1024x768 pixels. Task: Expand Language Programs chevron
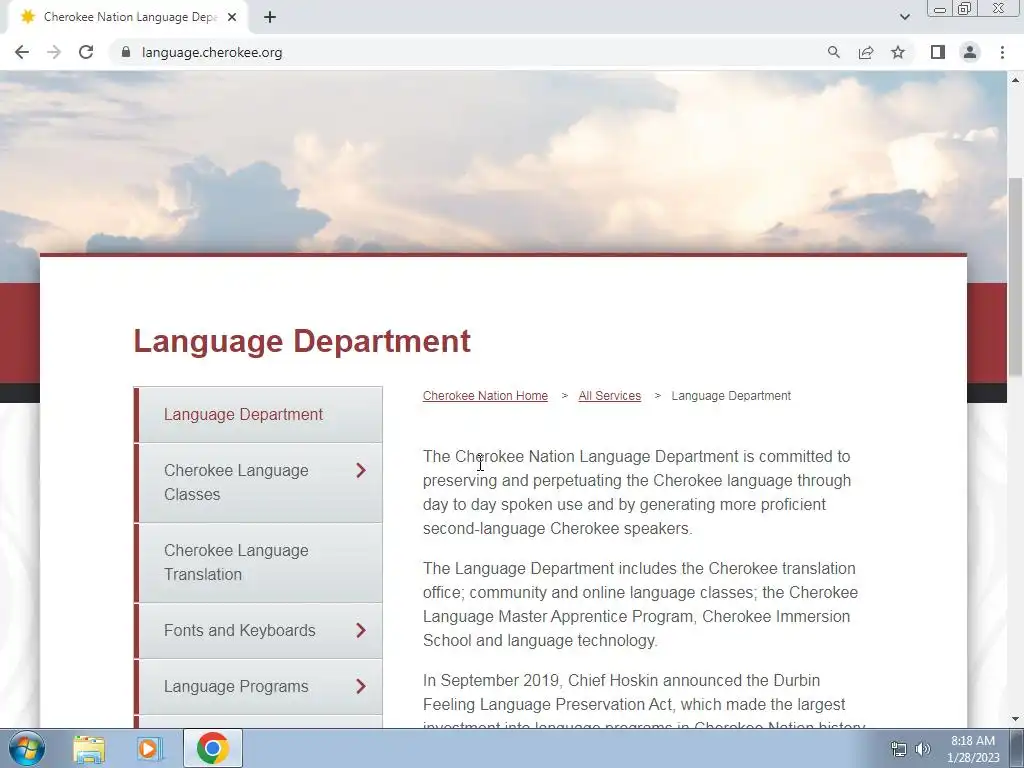tap(360, 686)
